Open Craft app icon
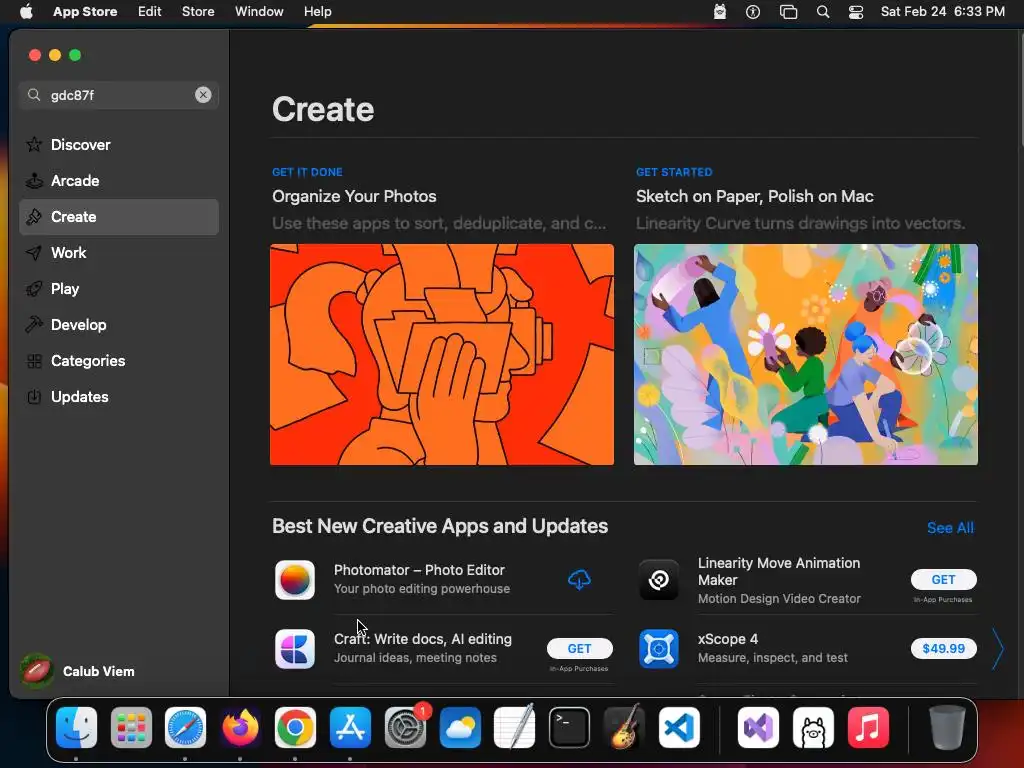 295,649
